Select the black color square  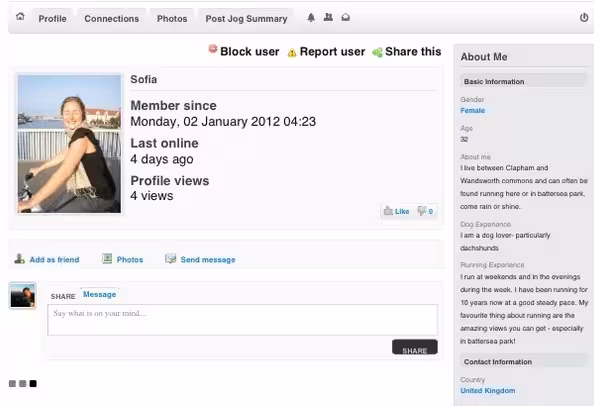33,383
